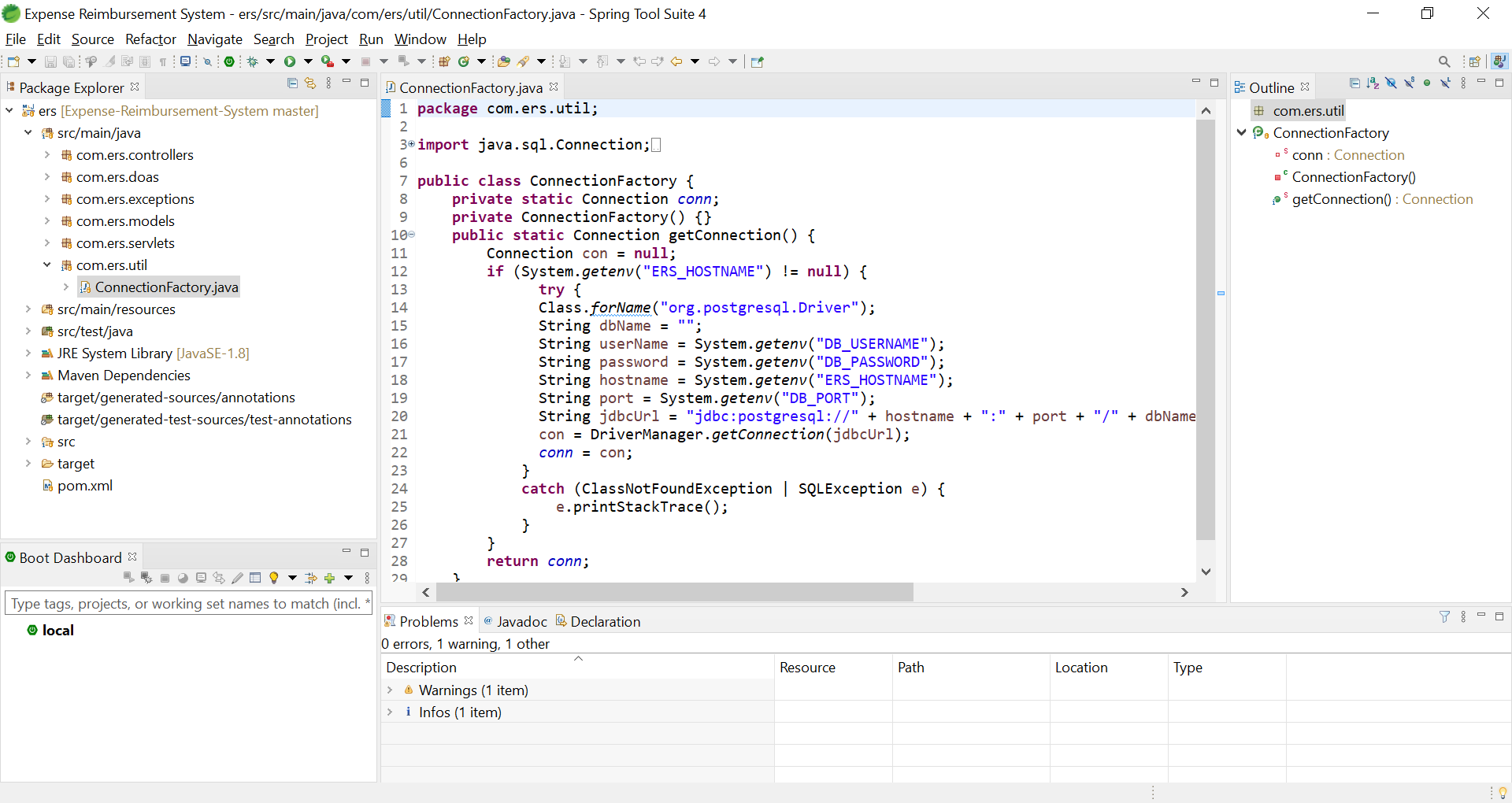Viewport: 1512px width, 803px height.
Task: Click the New file wizard icon
Action: [x=13, y=61]
